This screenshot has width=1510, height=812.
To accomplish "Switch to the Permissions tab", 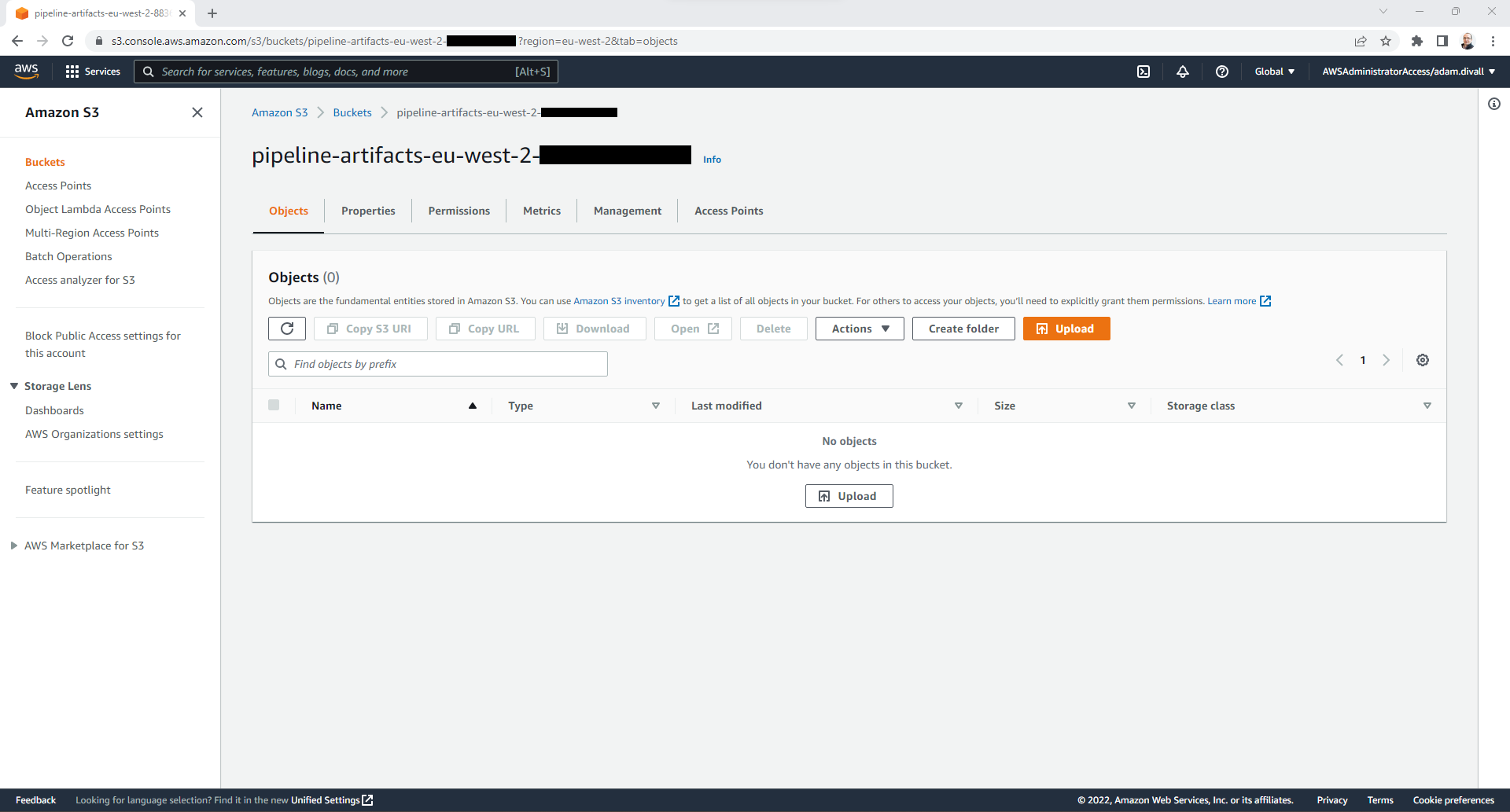I will (x=459, y=211).
